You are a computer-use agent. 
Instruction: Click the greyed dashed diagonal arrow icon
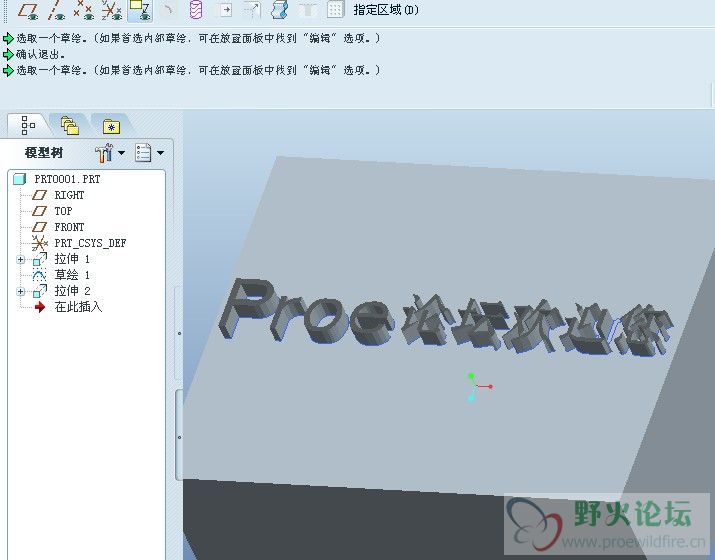(x=252, y=10)
